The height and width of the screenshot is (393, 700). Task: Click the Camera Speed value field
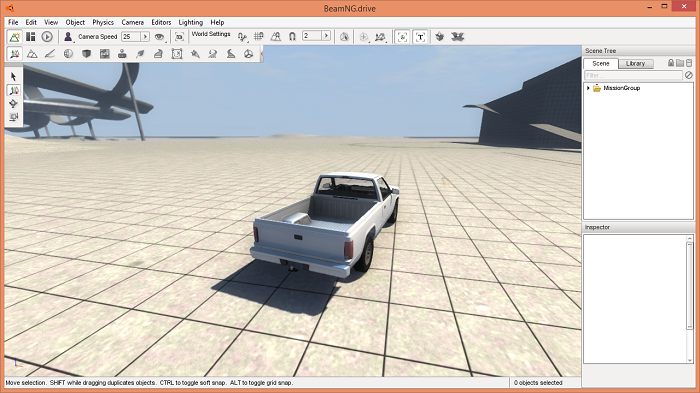point(131,37)
